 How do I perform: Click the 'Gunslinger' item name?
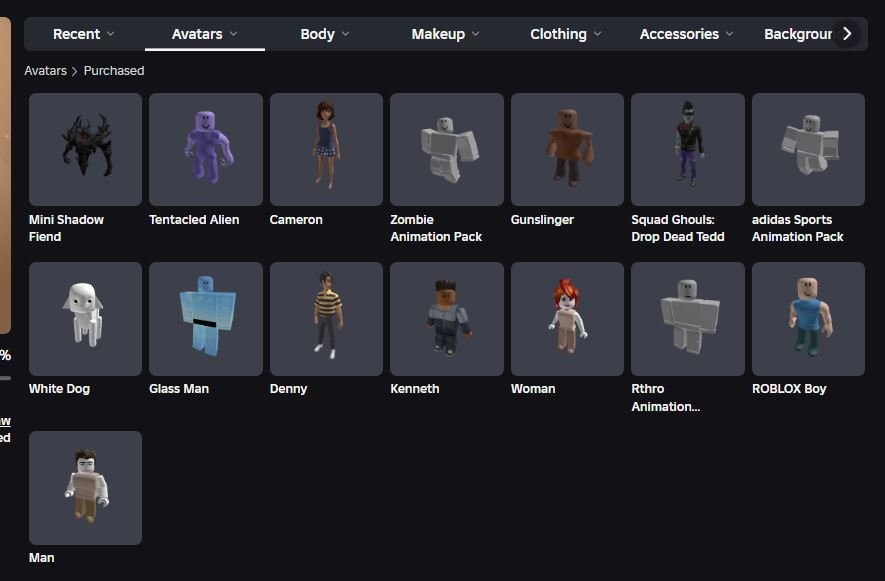tap(542, 220)
